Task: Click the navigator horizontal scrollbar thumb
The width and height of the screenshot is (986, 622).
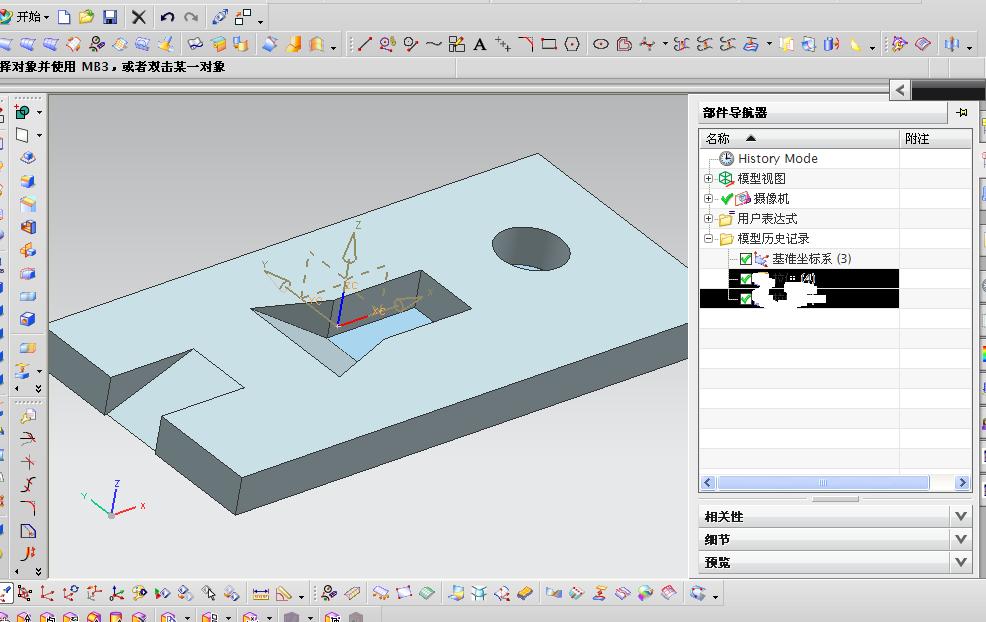Action: tap(823, 482)
